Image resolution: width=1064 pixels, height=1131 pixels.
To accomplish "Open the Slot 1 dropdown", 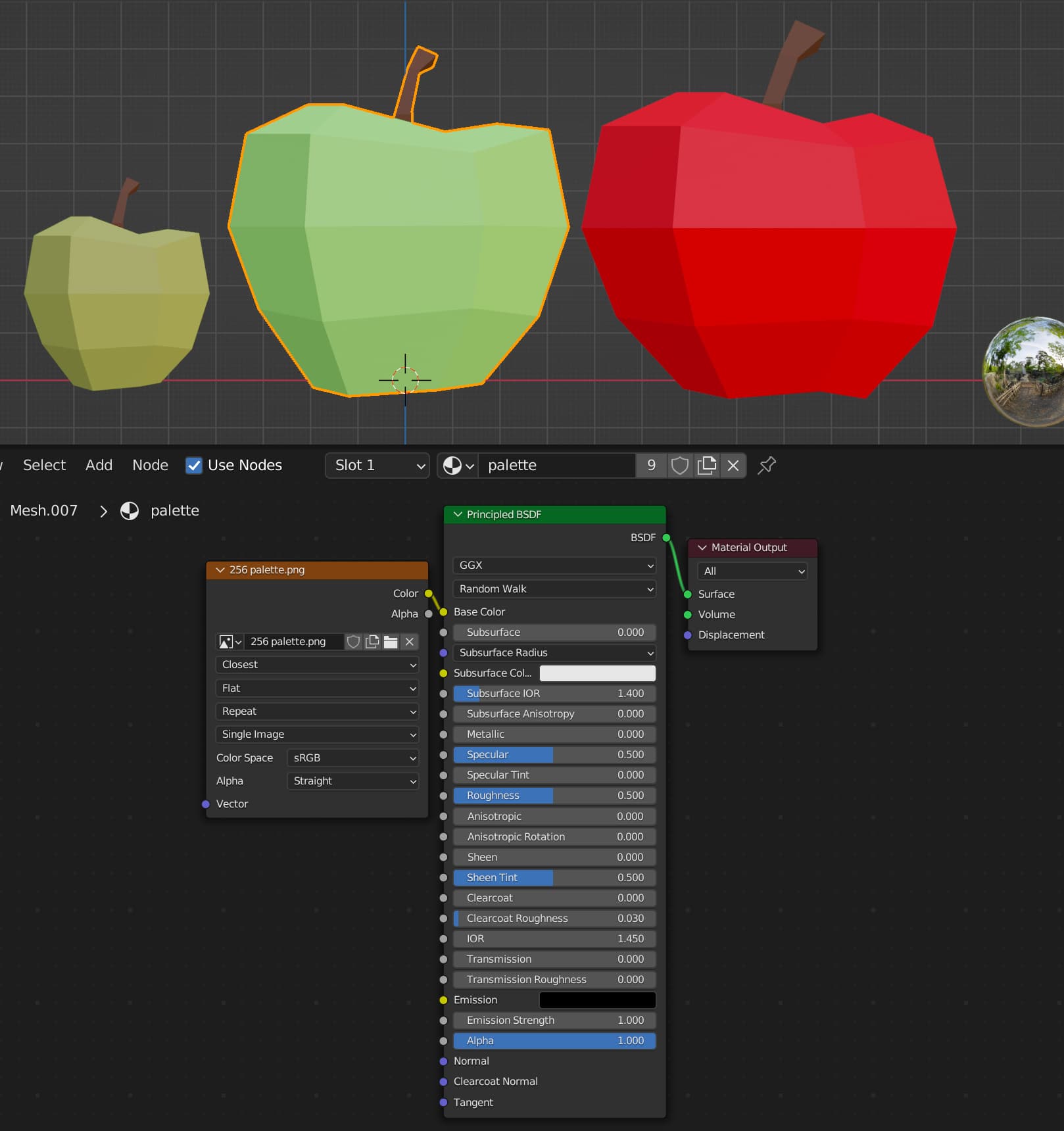I will tap(377, 466).
